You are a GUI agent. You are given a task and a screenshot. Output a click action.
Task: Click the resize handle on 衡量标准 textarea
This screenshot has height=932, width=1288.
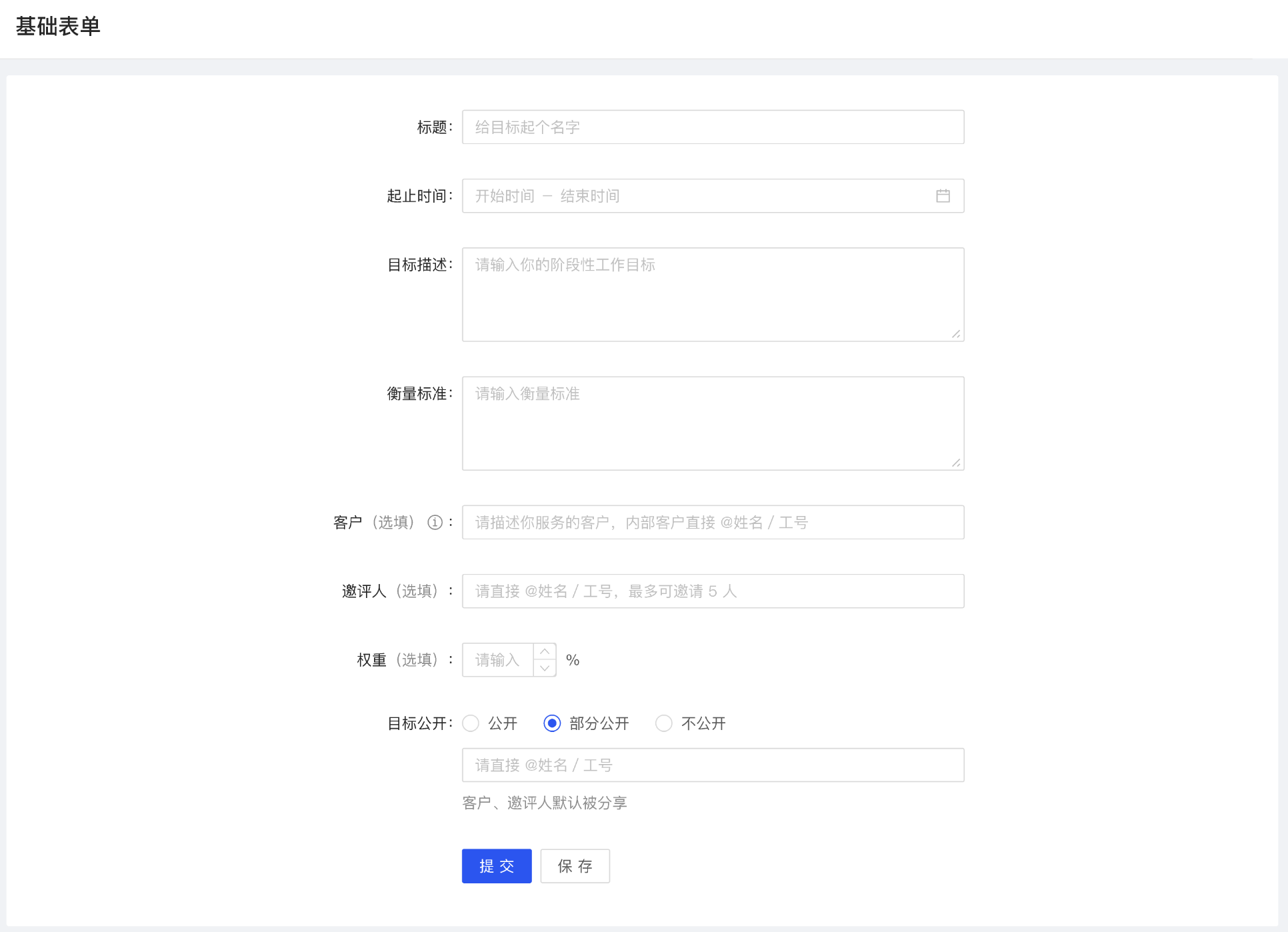957,462
